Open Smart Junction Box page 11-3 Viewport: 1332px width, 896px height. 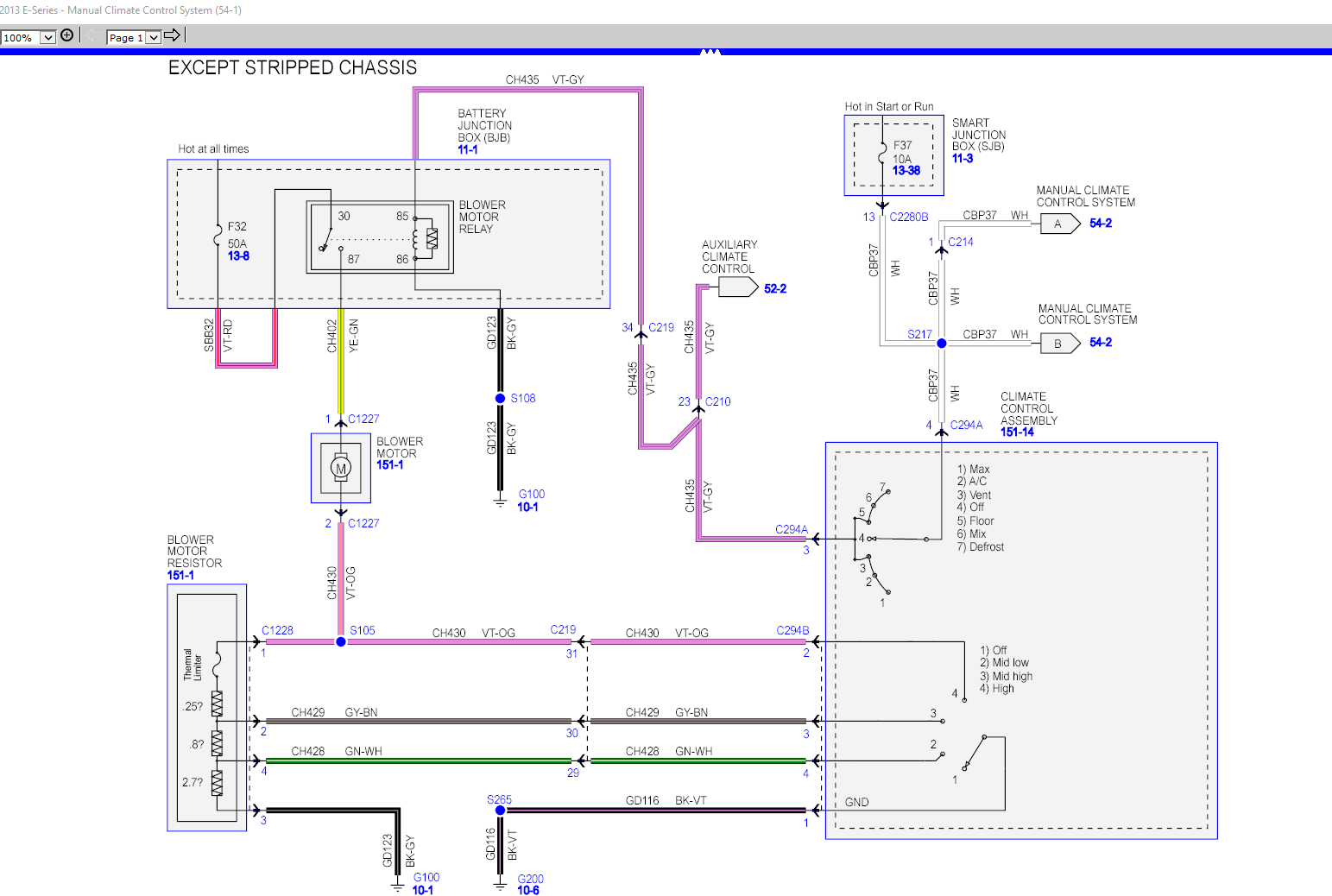coord(961,159)
